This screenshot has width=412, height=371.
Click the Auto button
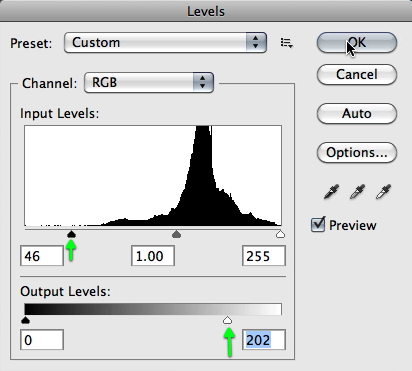point(357,114)
